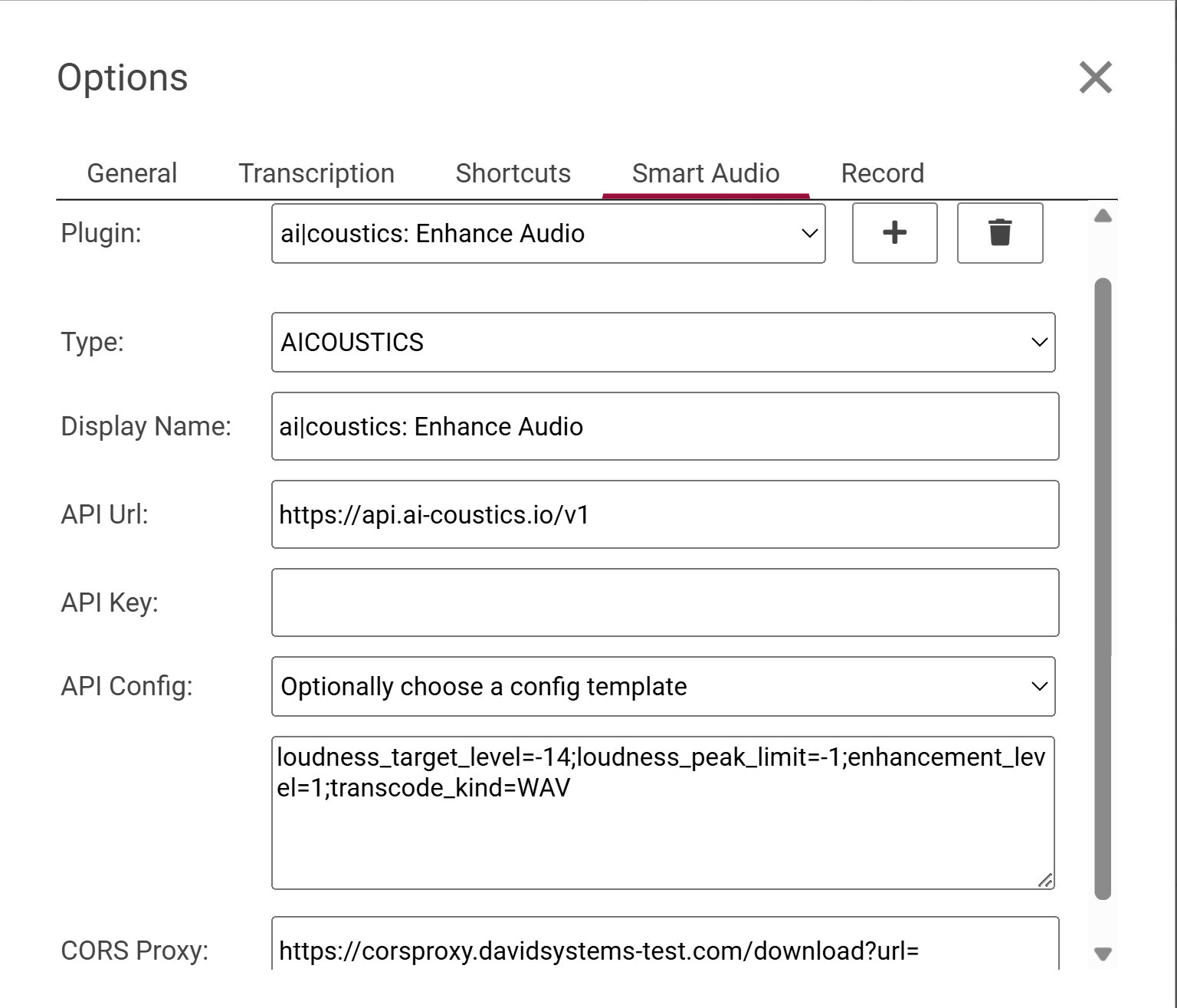Click the scrollbar down arrow
The width and height of the screenshot is (1177, 1008).
(1103, 954)
